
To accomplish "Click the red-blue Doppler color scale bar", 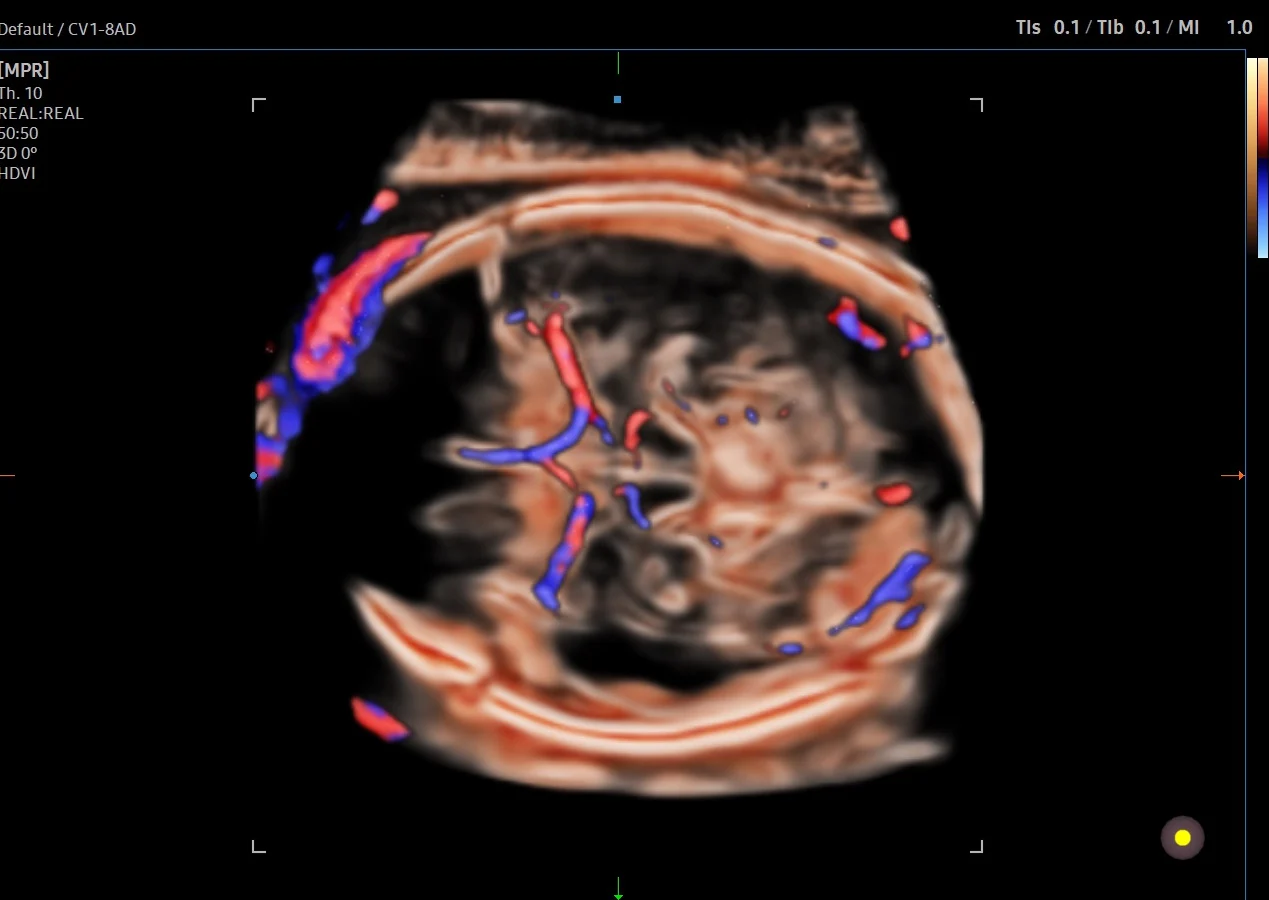I will click(1263, 158).
